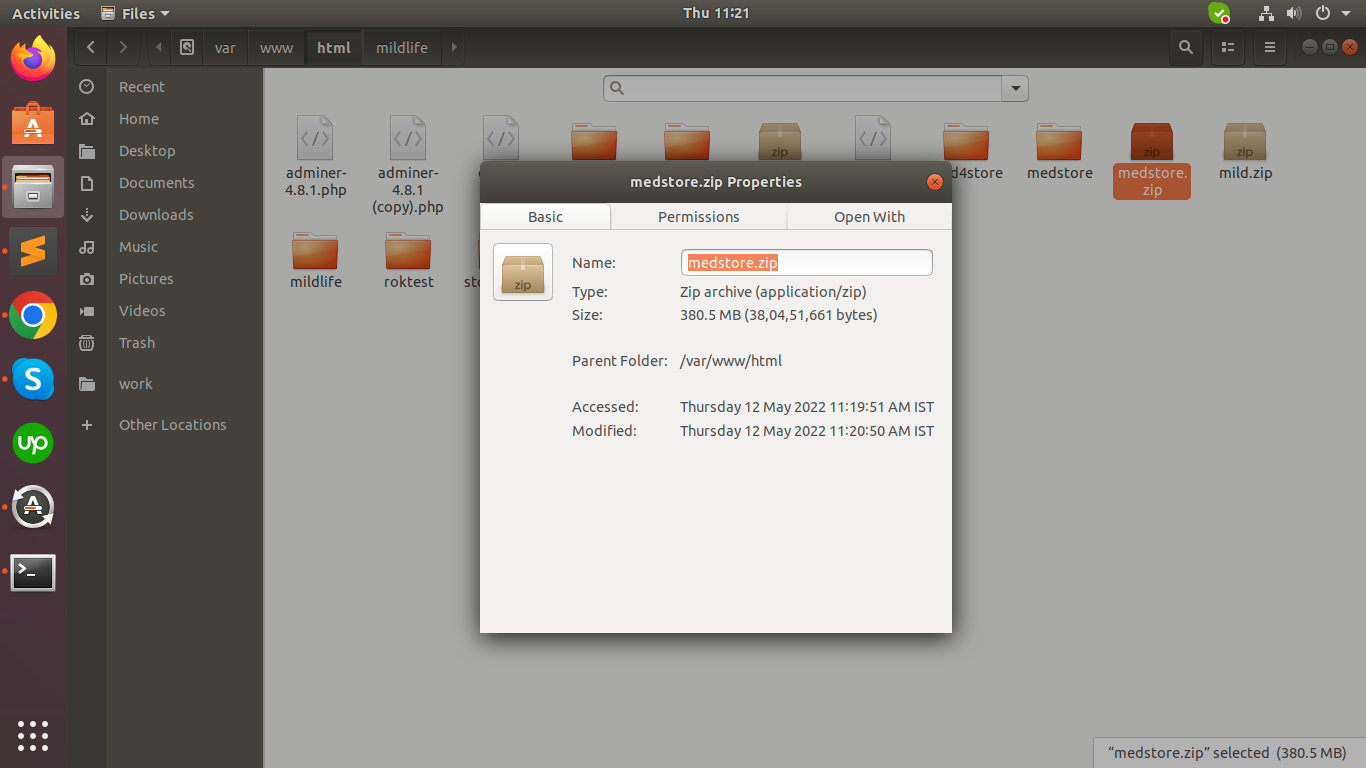Screen dimensions: 1366x768
Task: Go back using the back arrow
Action: click(x=91, y=47)
